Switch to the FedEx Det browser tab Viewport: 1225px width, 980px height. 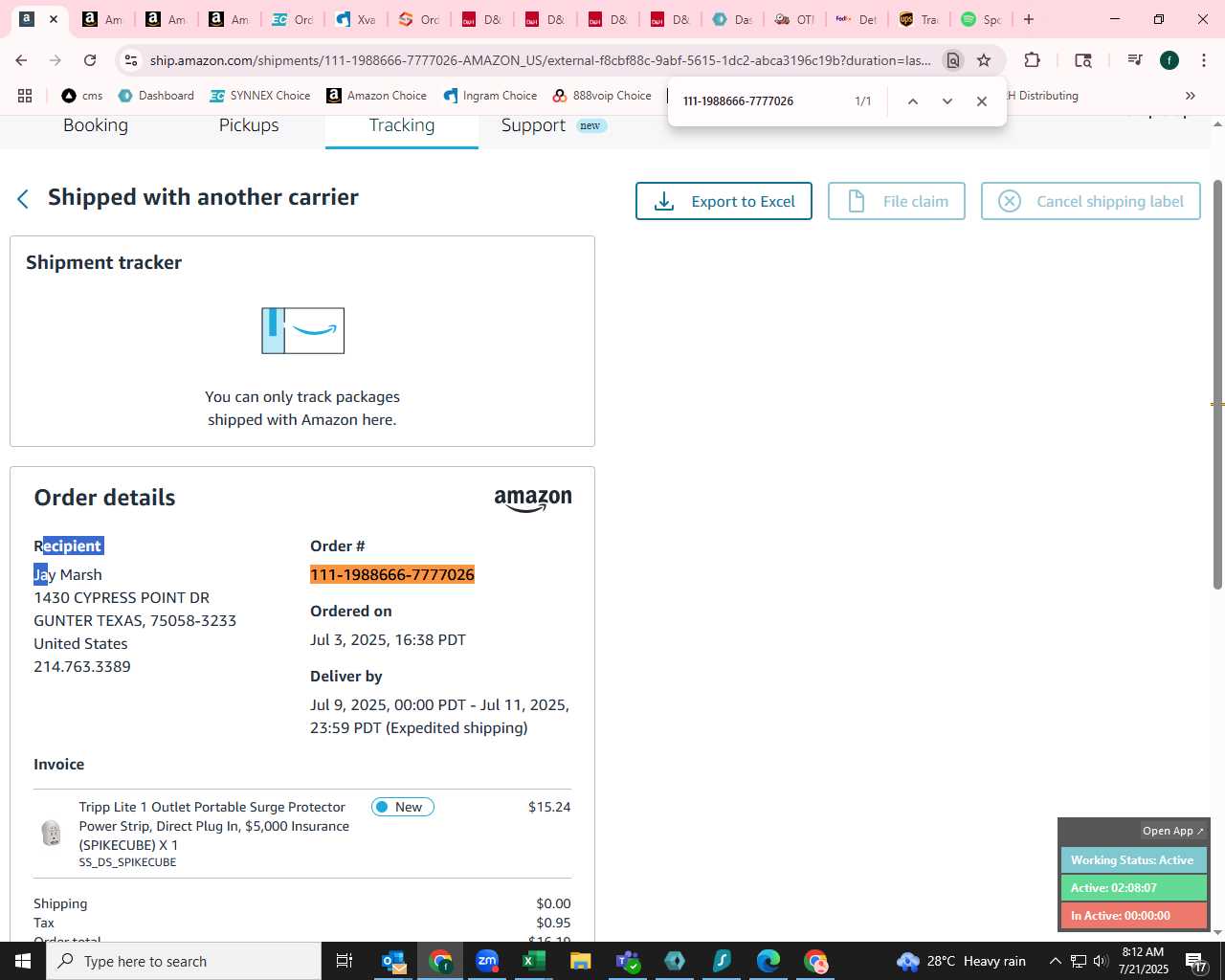coord(857,19)
